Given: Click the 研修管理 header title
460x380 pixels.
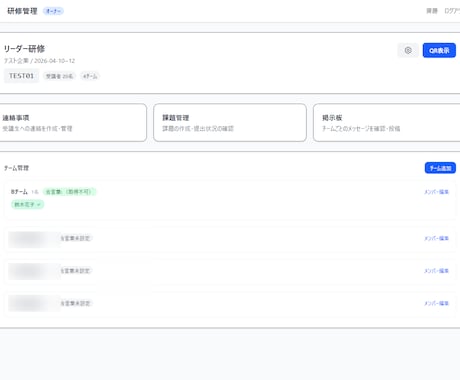Looking at the screenshot, I should coord(22,11).
